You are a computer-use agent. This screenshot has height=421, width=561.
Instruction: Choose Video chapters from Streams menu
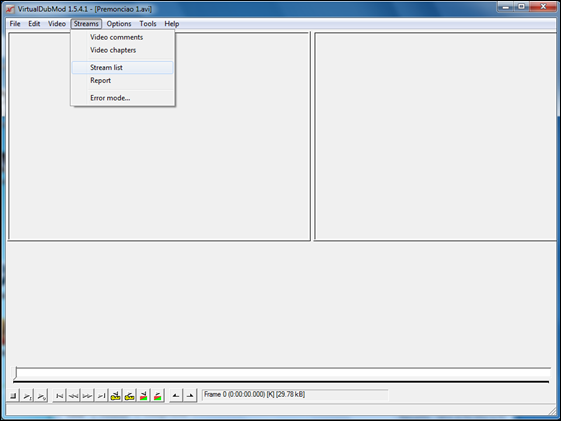[x=122, y=50]
